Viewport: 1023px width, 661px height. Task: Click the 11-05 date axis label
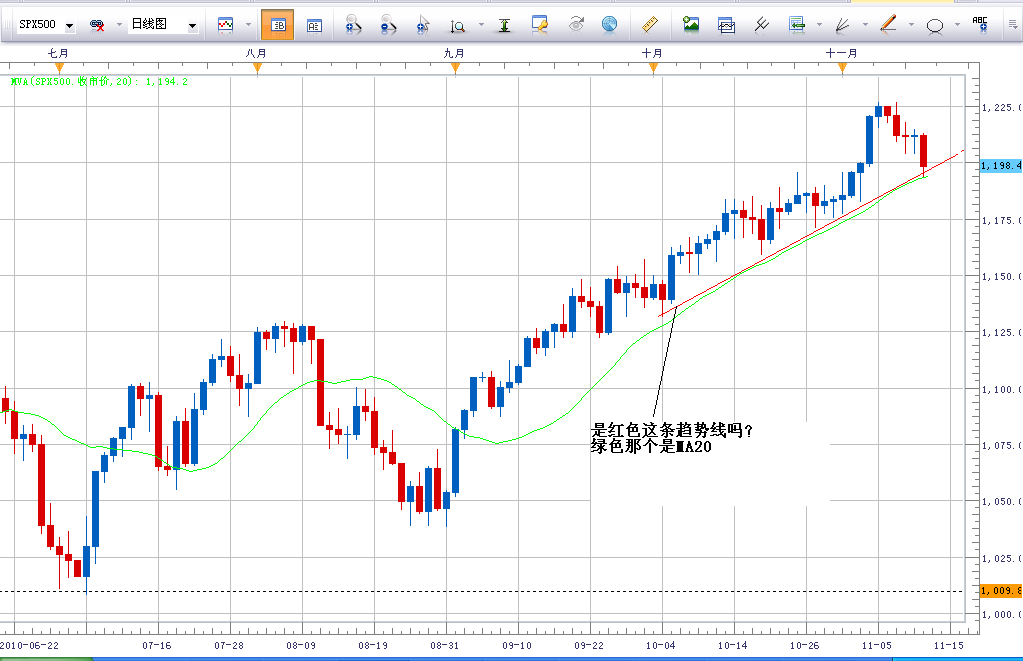pyautogui.click(x=876, y=645)
